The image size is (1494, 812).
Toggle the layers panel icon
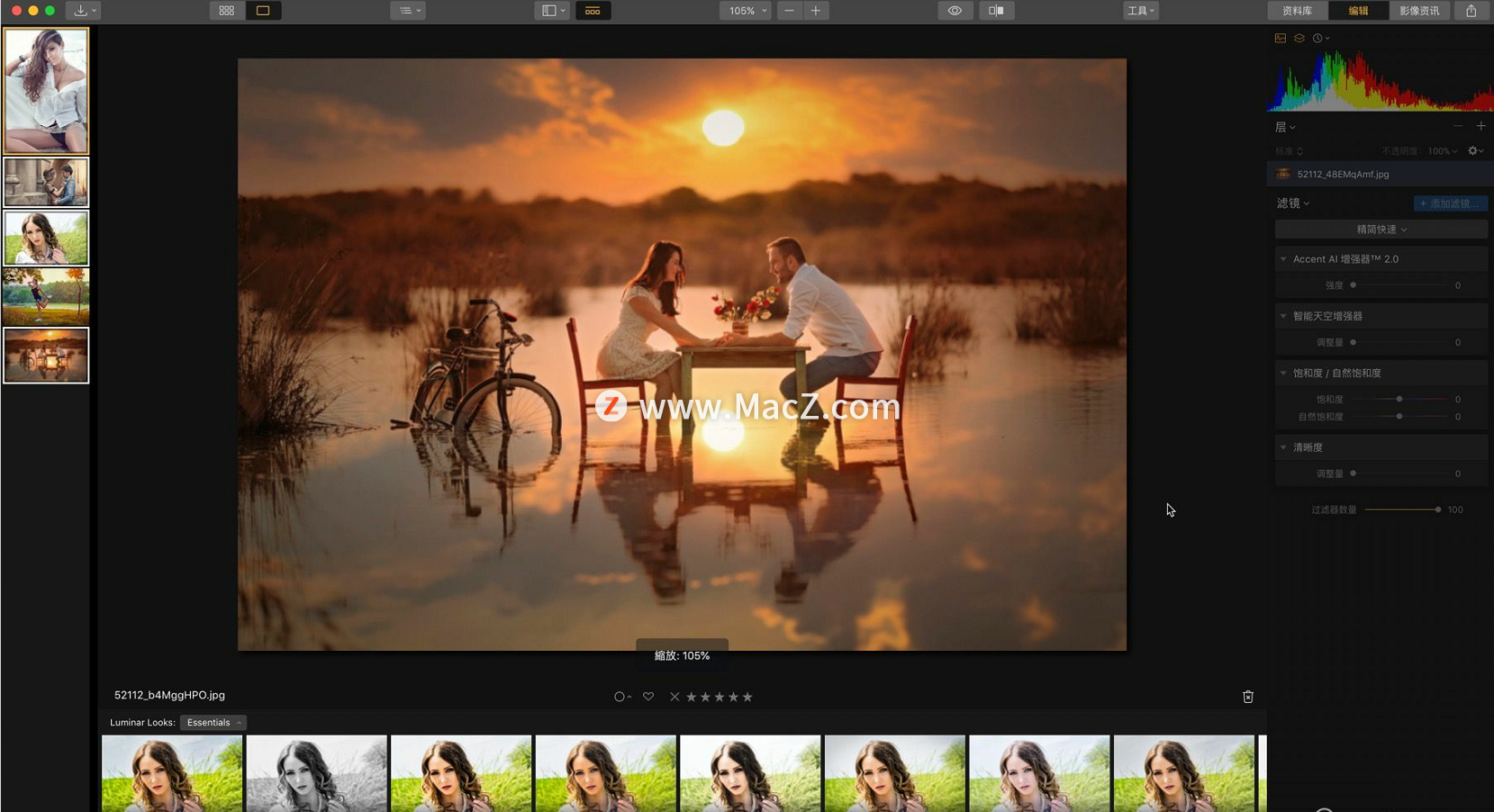tap(1299, 38)
